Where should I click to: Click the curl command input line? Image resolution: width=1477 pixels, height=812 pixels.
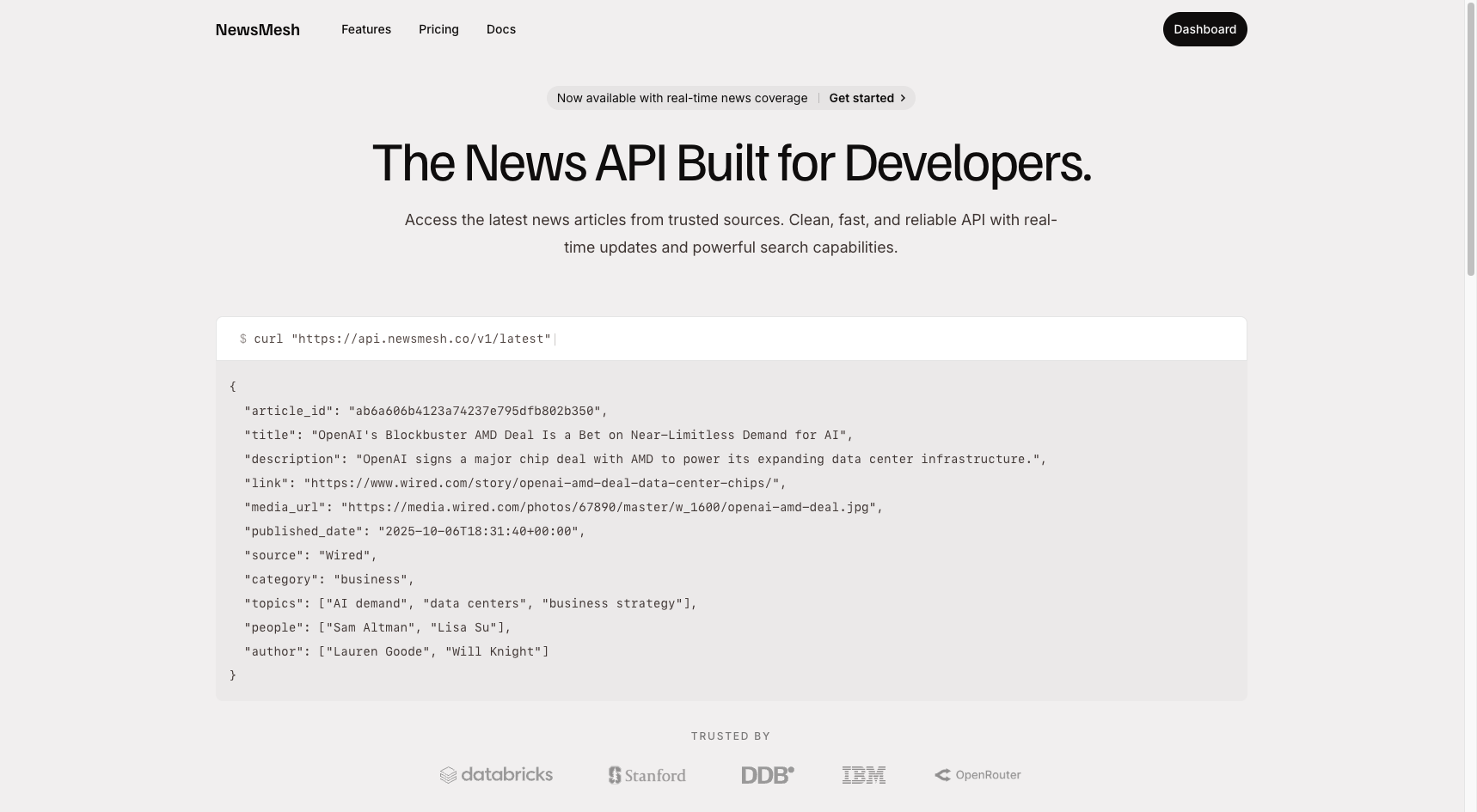402,339
